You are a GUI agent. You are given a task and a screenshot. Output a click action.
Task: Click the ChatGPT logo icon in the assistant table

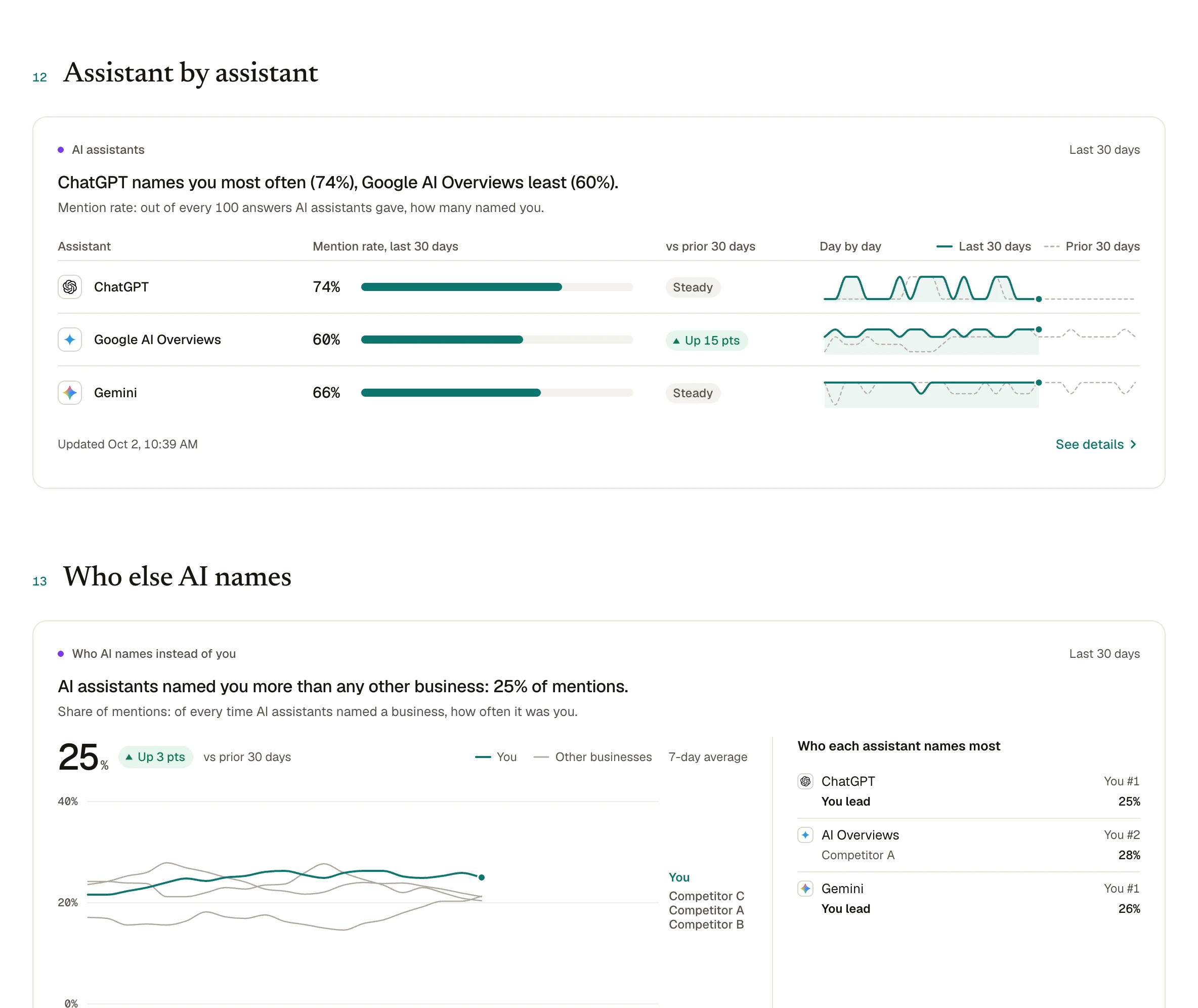[x=70, y=287]
